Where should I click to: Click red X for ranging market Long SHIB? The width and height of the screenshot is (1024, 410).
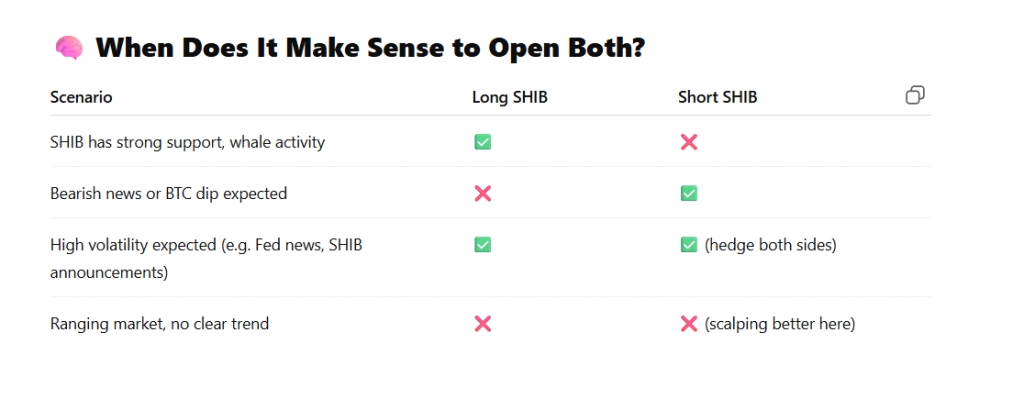(483, 323)
